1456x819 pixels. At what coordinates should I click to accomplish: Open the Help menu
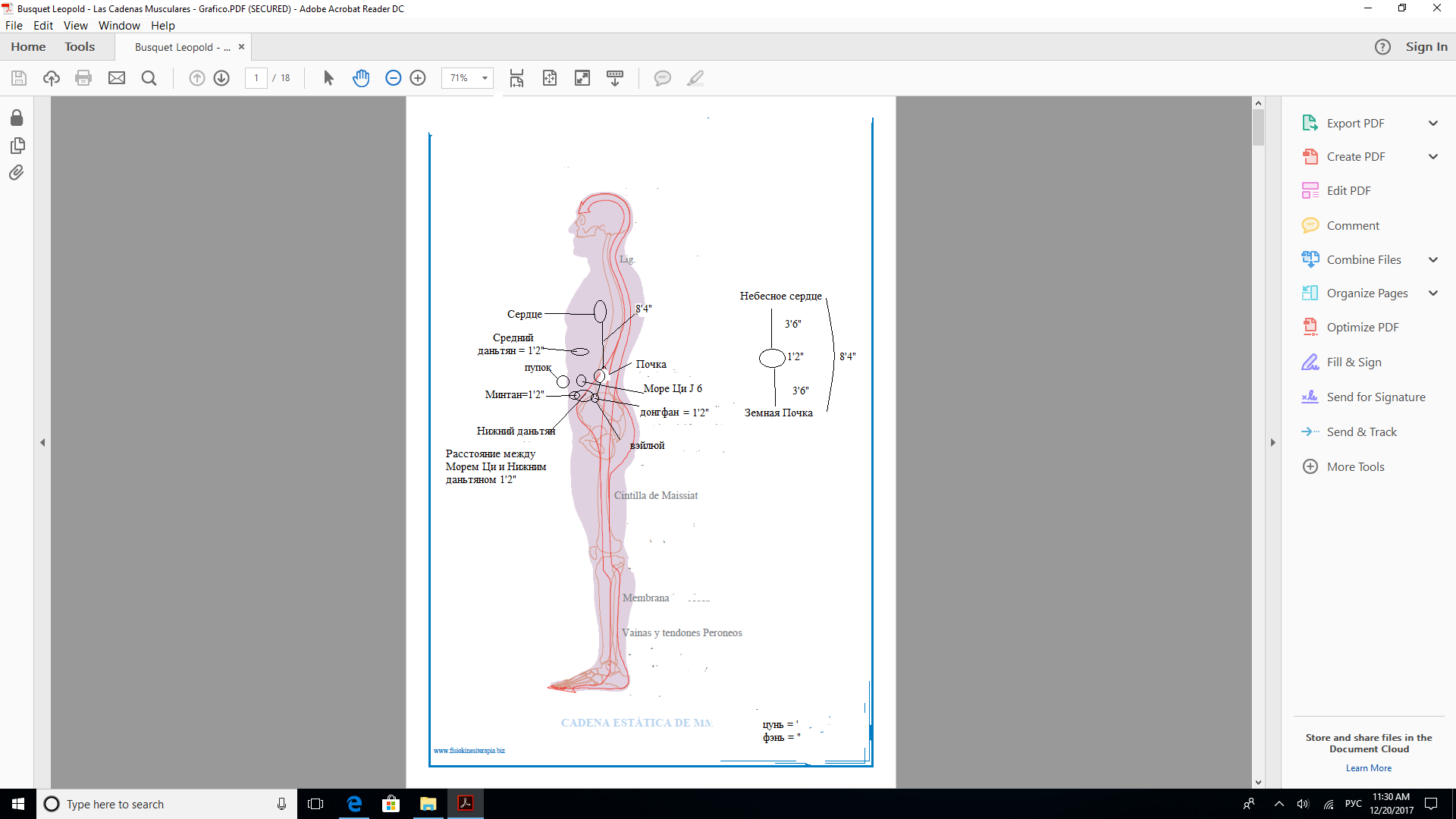163,25
